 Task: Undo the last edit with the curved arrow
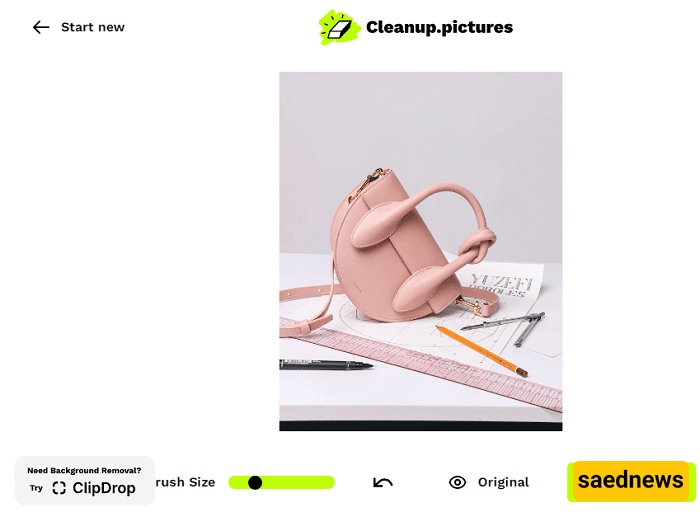coord(383,482)
